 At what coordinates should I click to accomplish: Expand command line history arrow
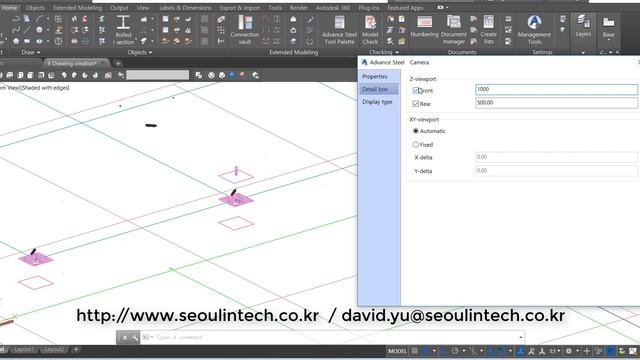click(520, 338)
